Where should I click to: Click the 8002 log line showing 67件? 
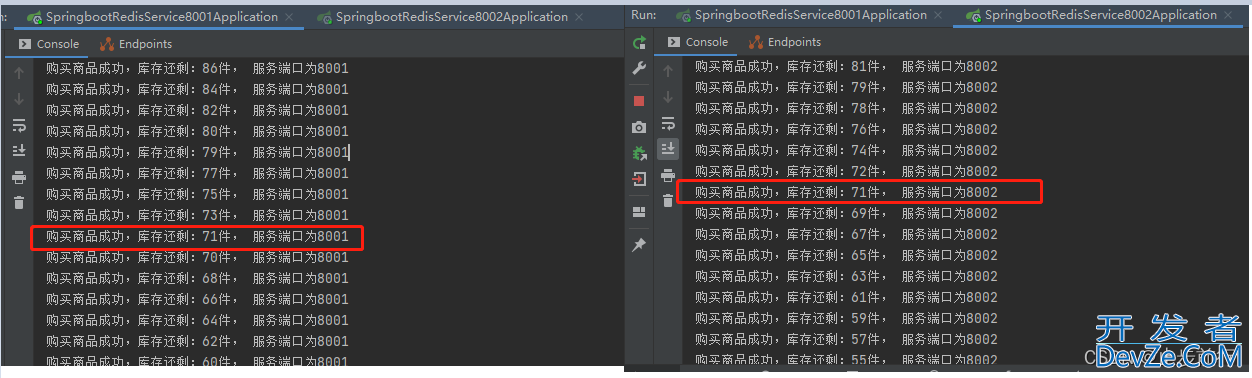[x=846, y=234]
